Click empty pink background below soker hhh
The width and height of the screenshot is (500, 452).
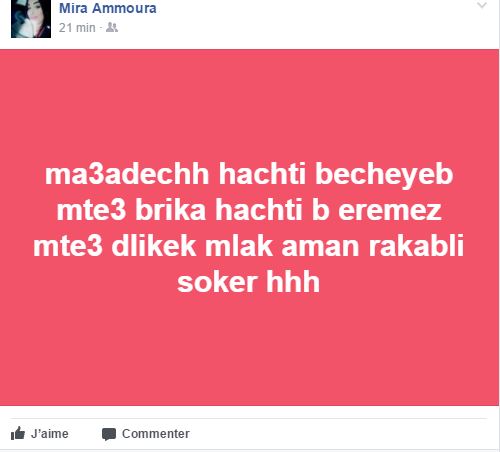click(x=249, y=350)
